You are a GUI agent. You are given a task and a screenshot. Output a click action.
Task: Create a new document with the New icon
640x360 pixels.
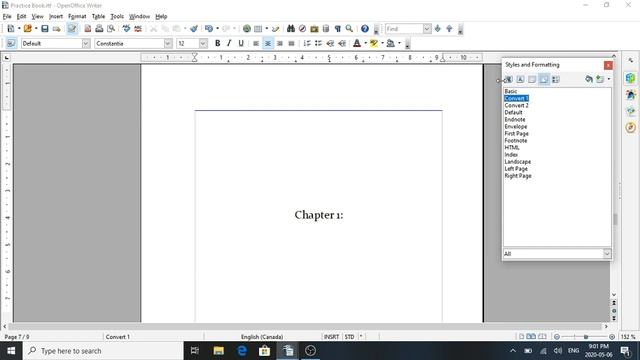pyautogui.click(x=11, y=29)
